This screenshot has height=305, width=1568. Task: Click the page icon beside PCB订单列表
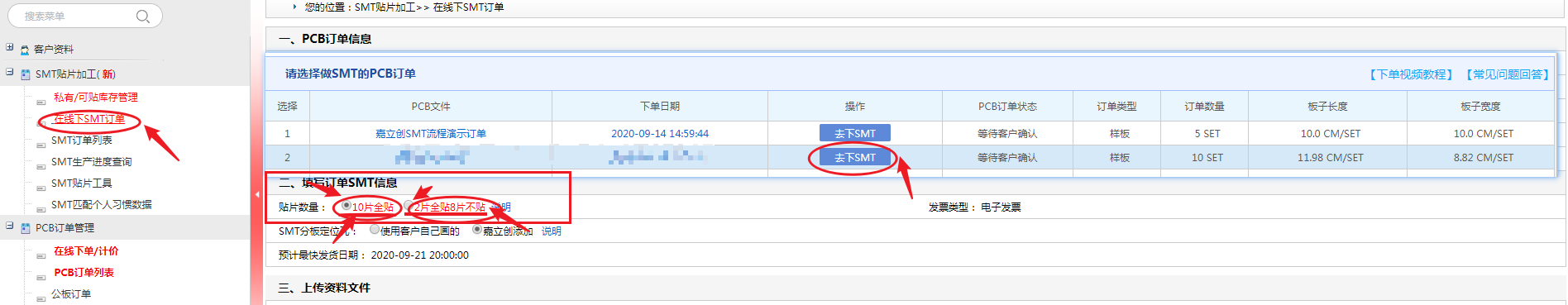click(x=41, y=277)
